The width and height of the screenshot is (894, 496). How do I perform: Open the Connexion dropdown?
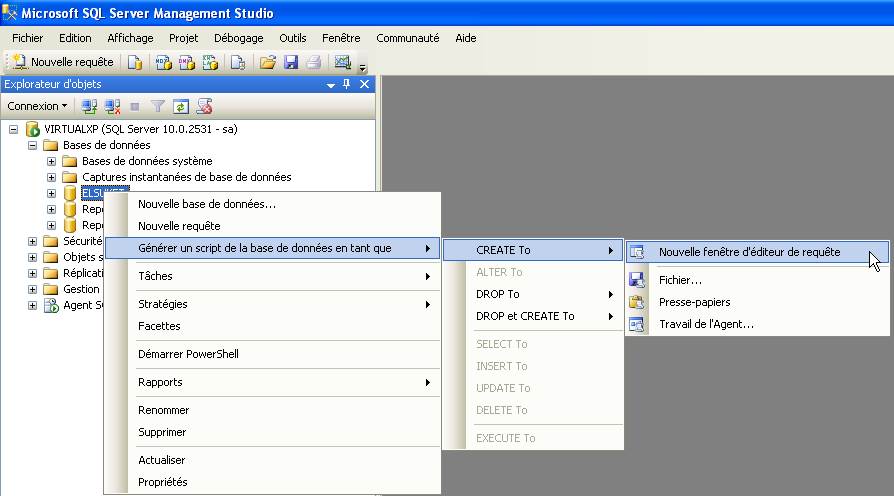pyautogui.click(x=38, y=106)
